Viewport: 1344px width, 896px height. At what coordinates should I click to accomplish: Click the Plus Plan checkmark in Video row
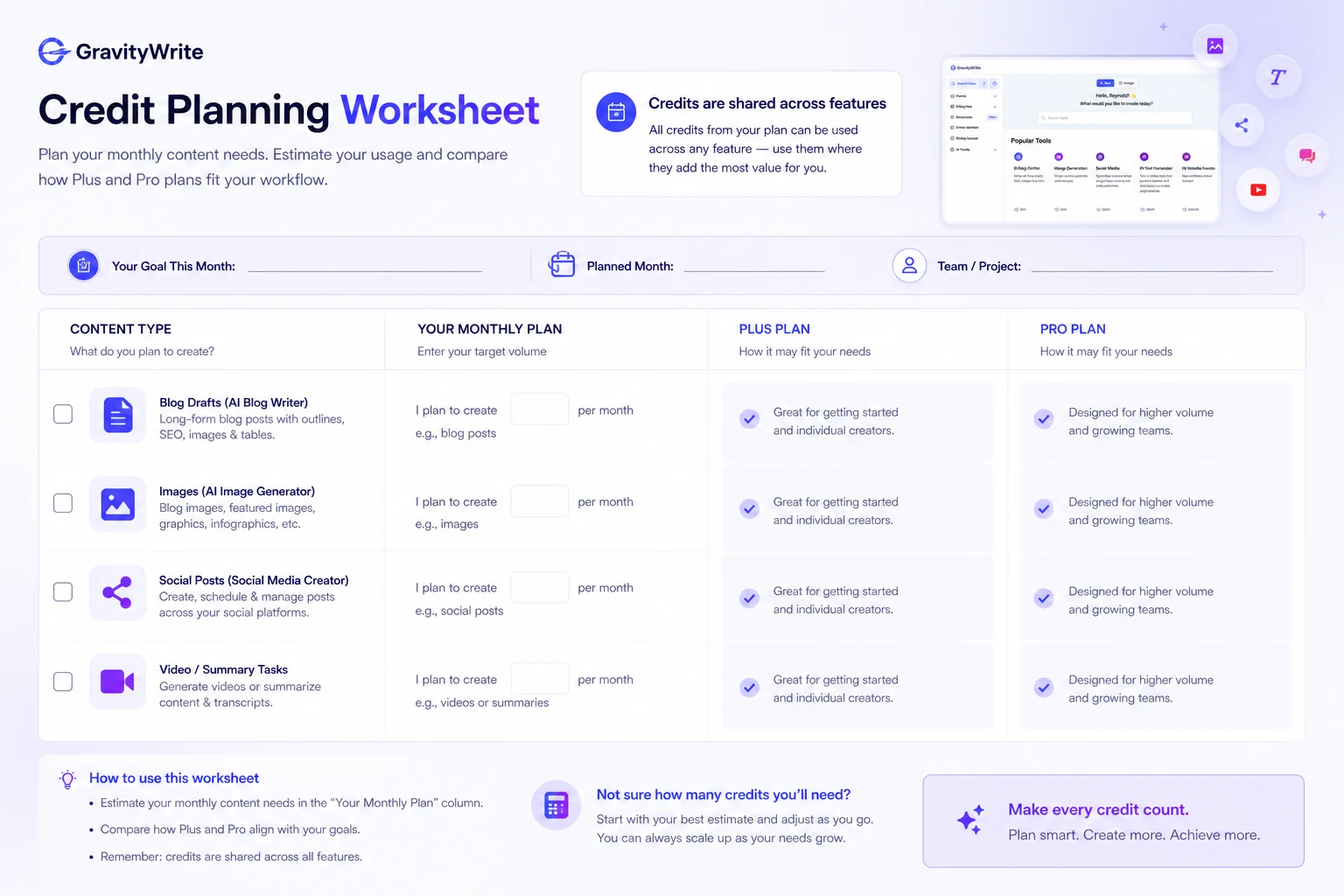[x=750, y=688]
